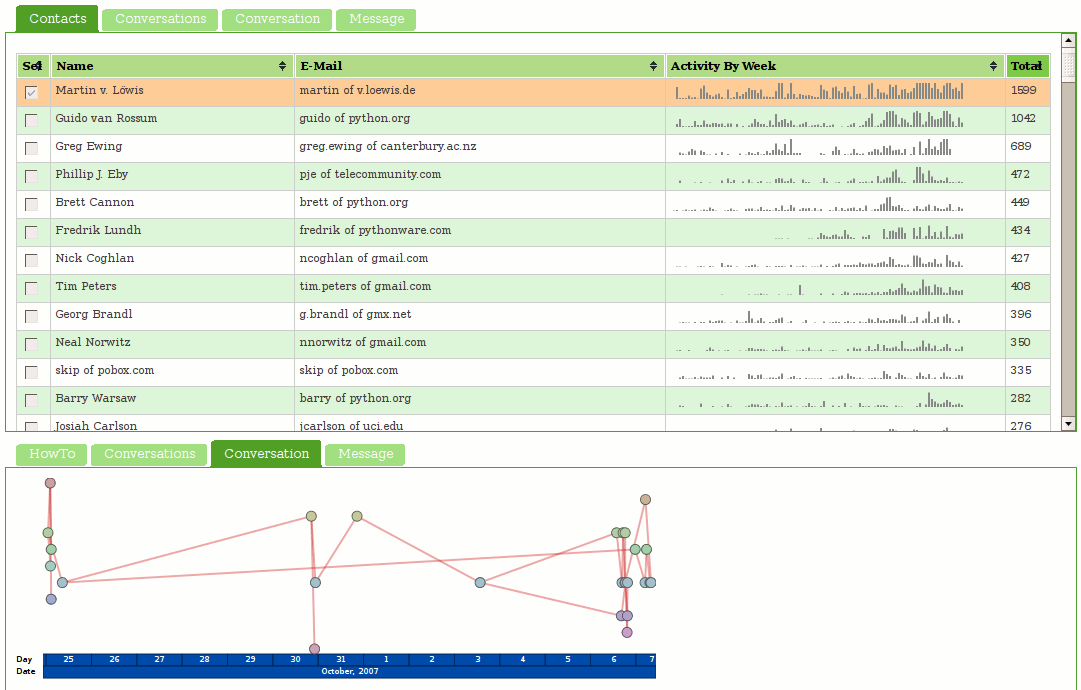Tick the Tim Peters checkbox
The image size is (1081, 690).
31,288
